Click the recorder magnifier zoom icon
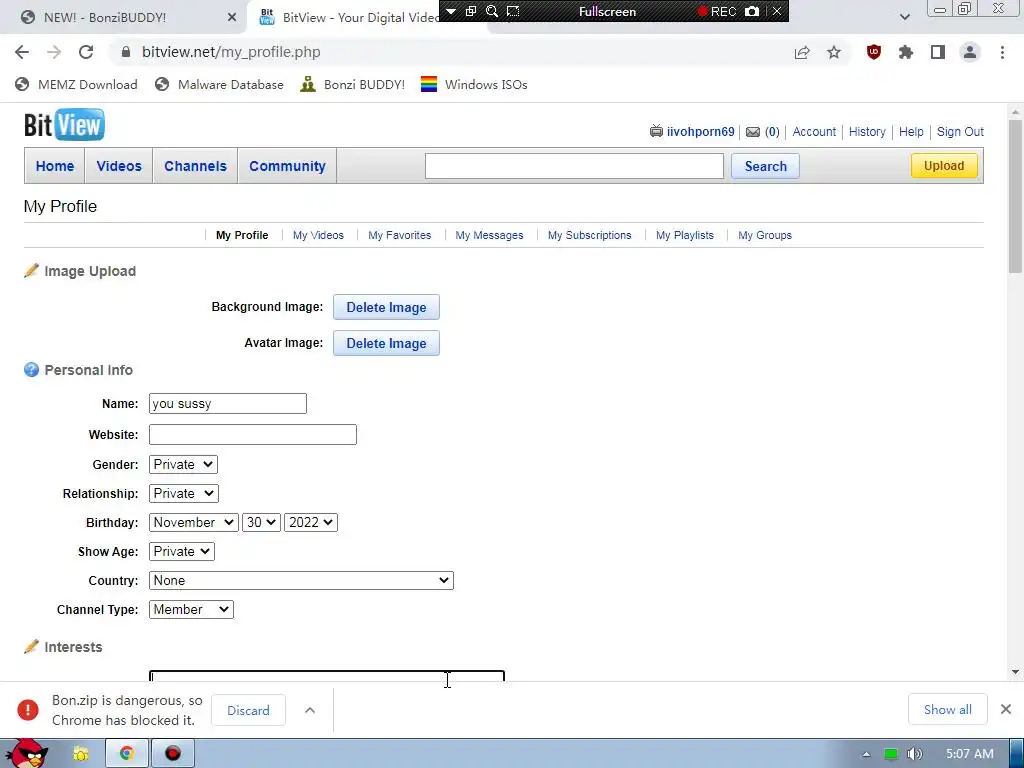 (x=492, y=11)
